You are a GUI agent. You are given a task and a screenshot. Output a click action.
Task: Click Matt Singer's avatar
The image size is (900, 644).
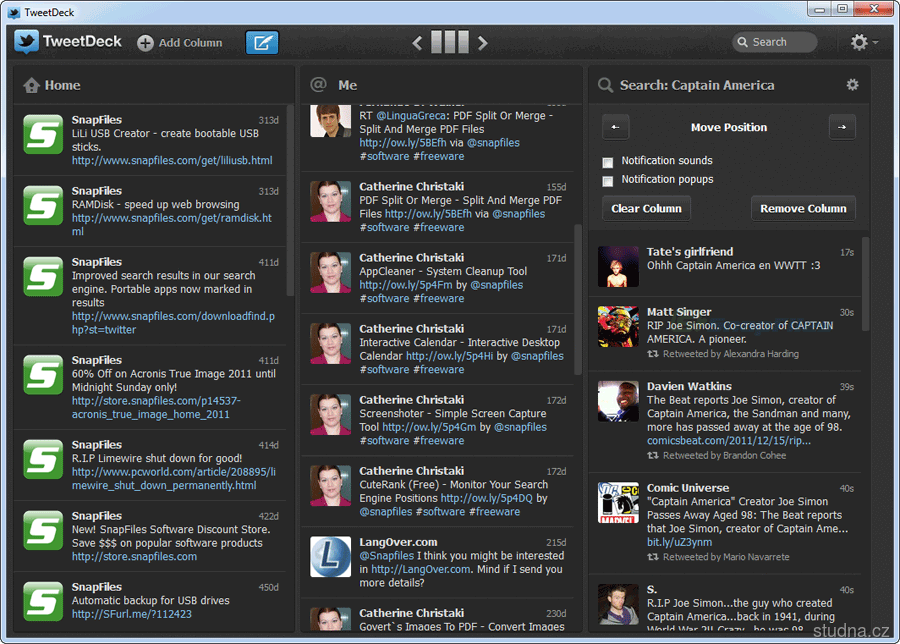618,327
